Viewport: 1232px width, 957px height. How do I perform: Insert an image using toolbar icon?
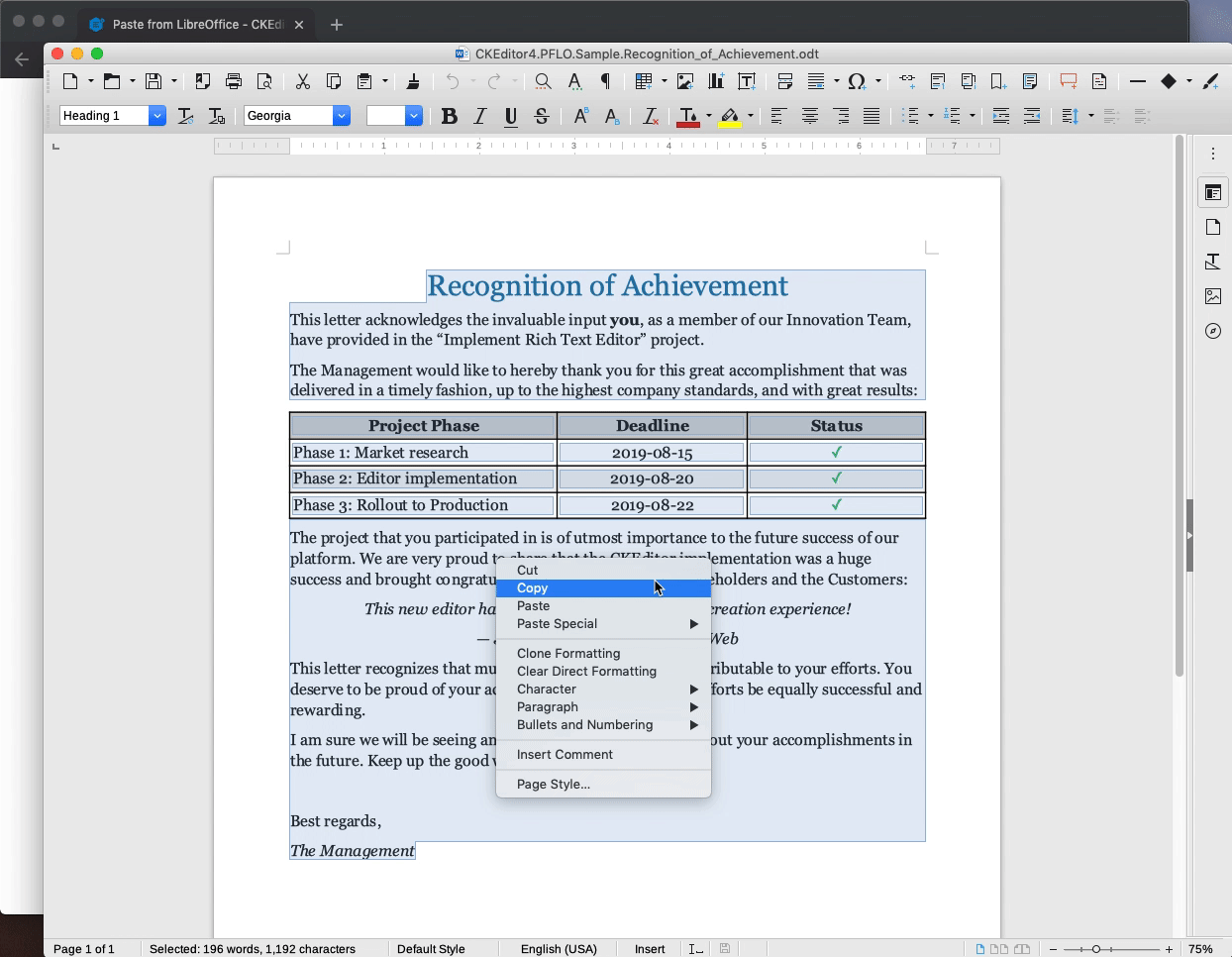tap(684, 81)
